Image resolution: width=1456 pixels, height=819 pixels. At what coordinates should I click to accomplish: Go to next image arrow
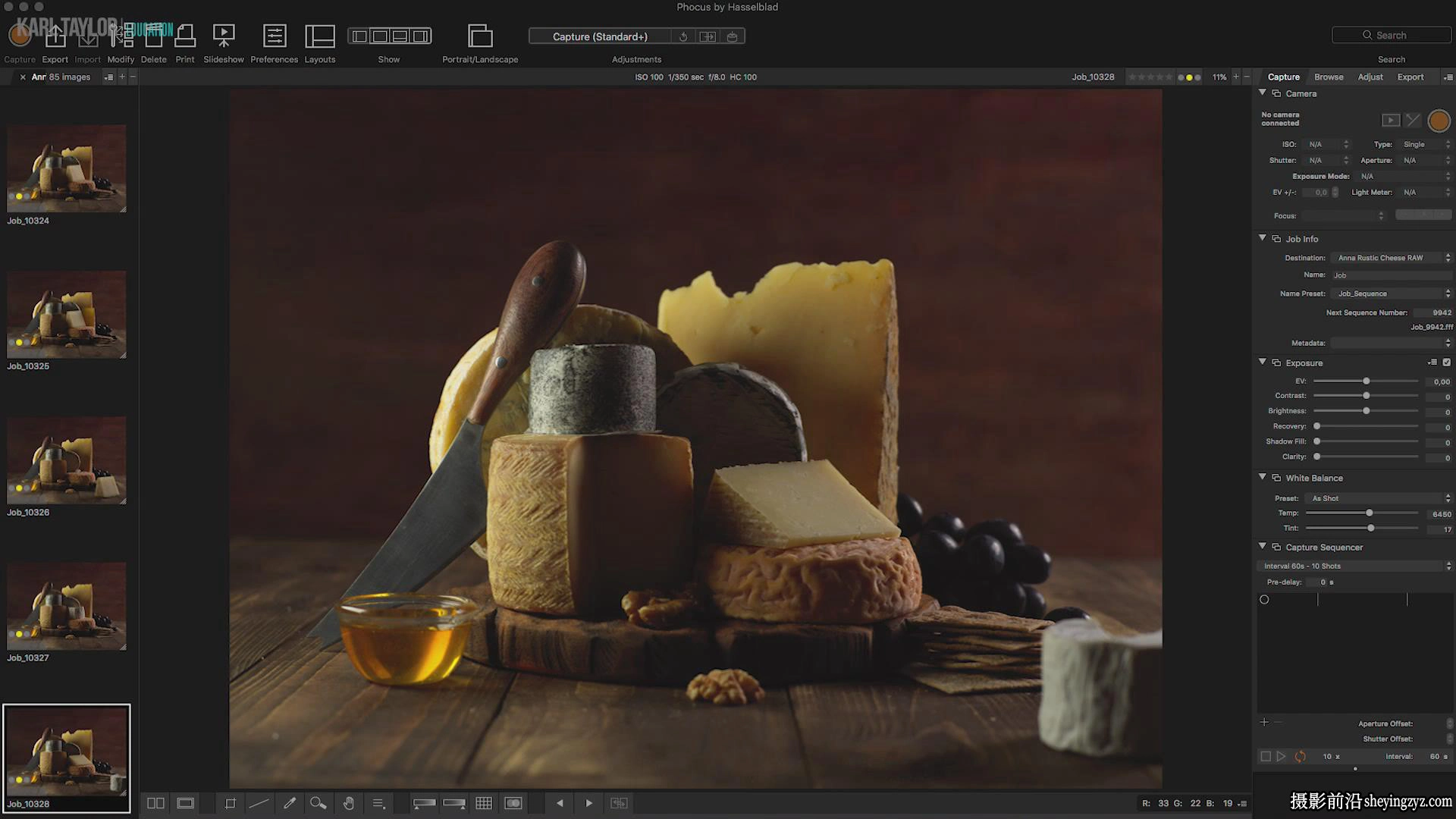(589, 803)
